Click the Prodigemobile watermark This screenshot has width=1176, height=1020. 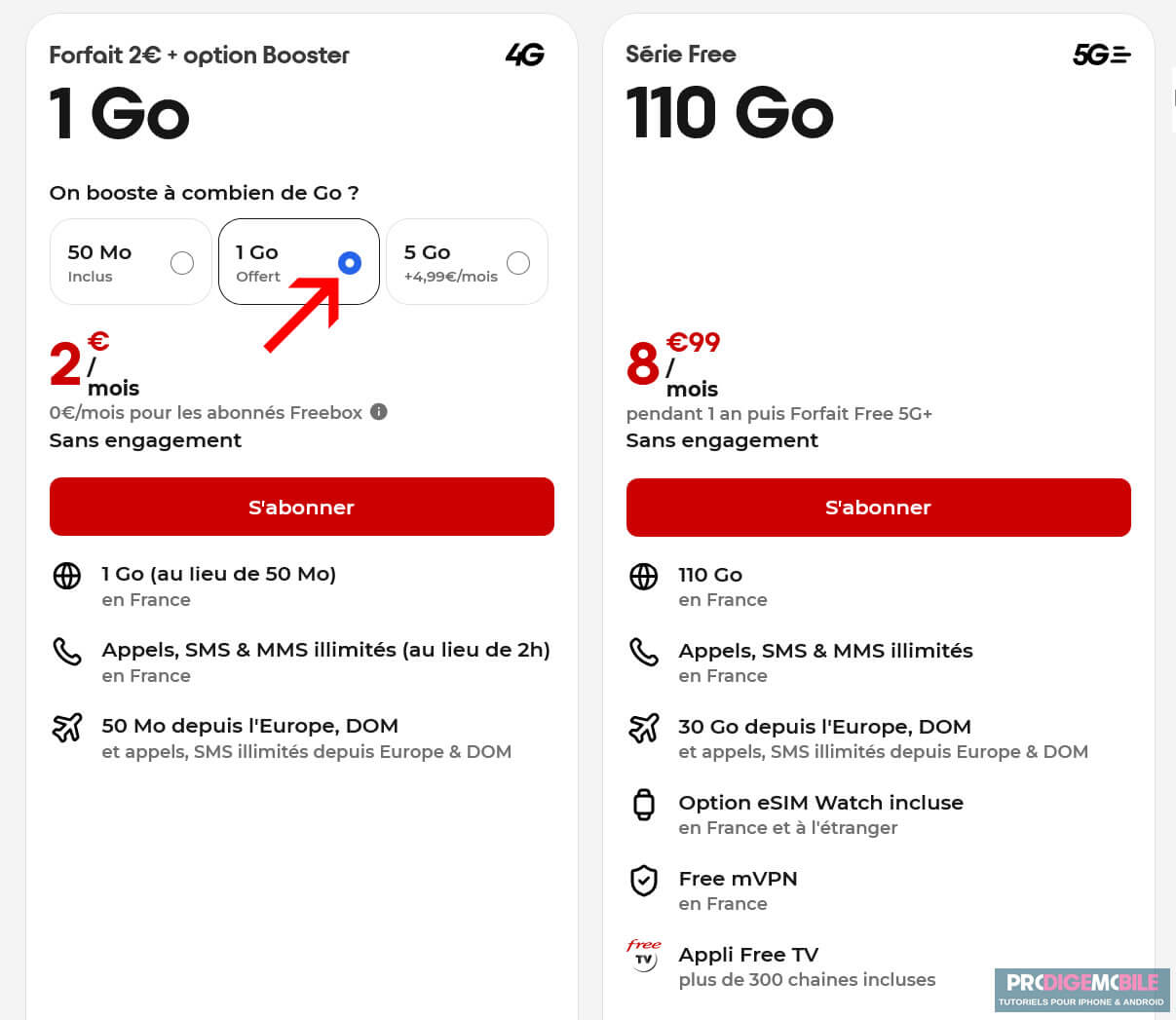[x=1081, y=990]
